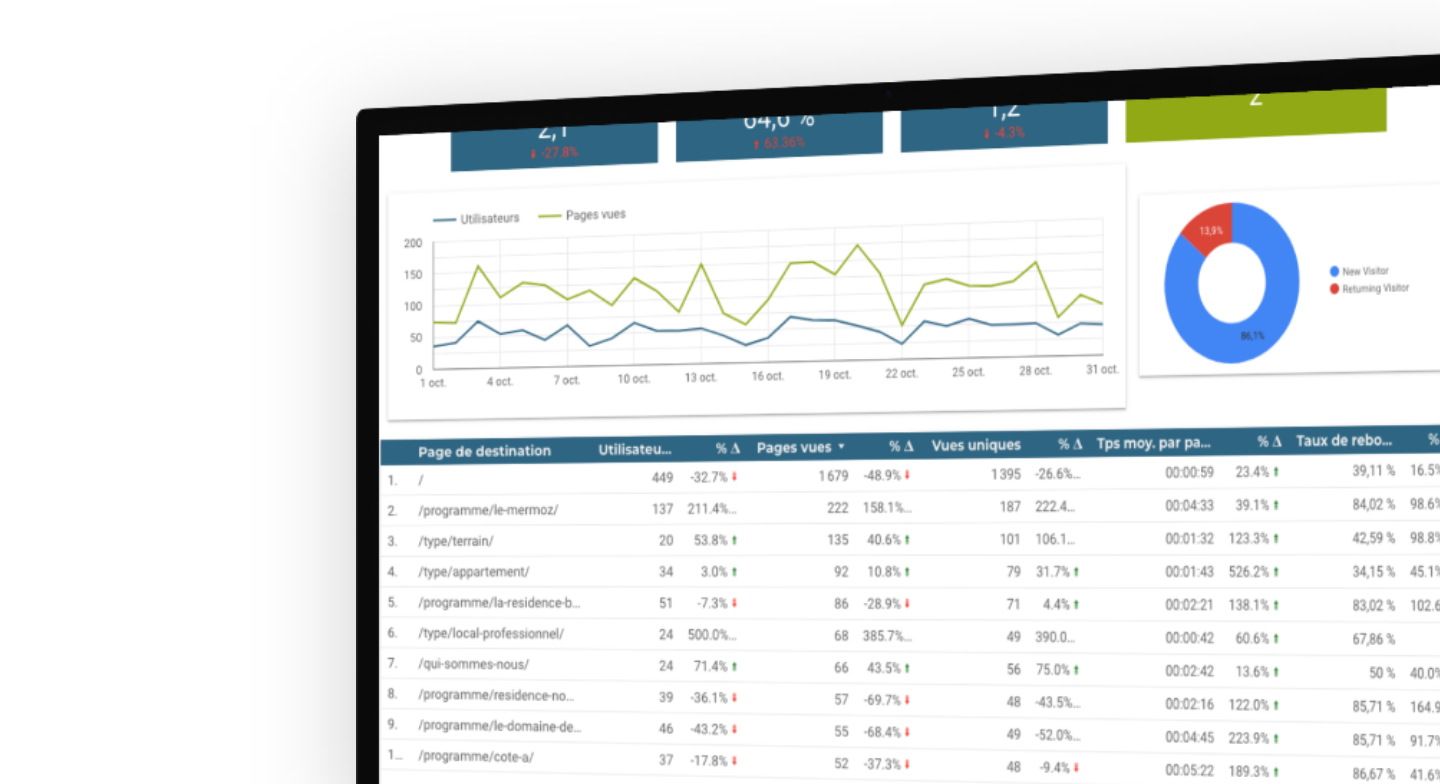
Task: Select the /programme/la-residence-b... page cell
Action: (499, 603)
